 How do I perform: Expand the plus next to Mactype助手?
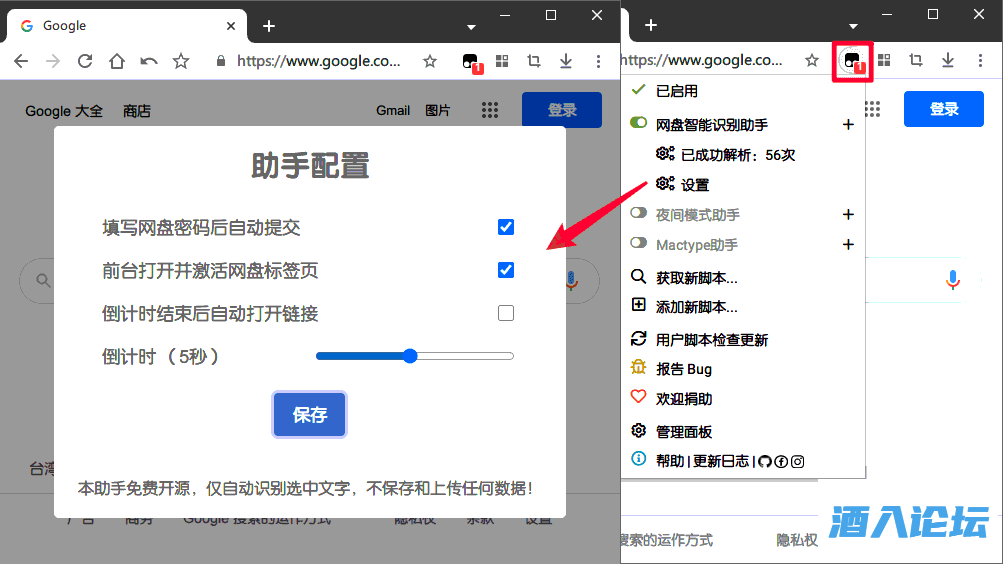pyautogui.click(x=848, y=244)
